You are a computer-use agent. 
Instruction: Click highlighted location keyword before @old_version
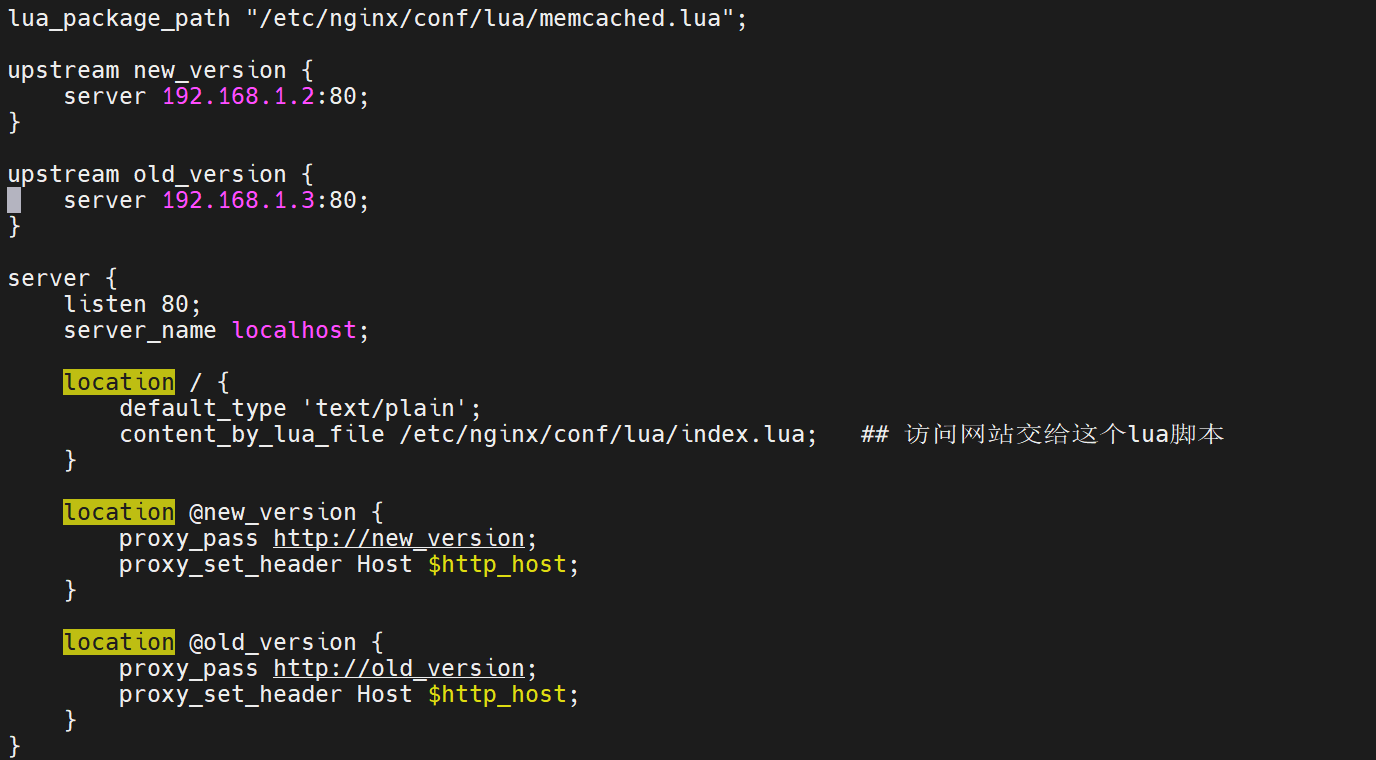tap(119, 642)
